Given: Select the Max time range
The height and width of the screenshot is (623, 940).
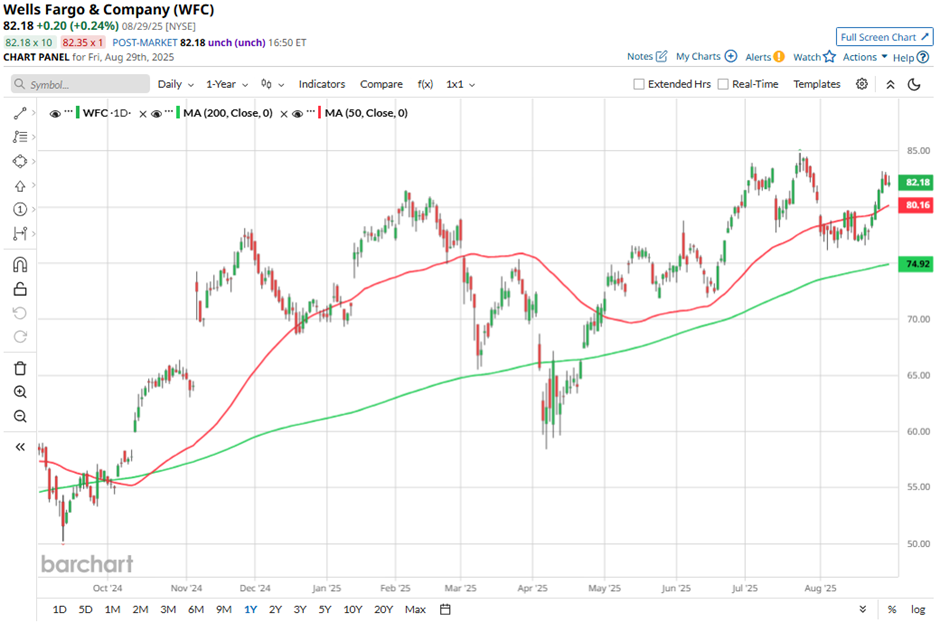Looking at the screenshot, I should click(x=415, y=609).
